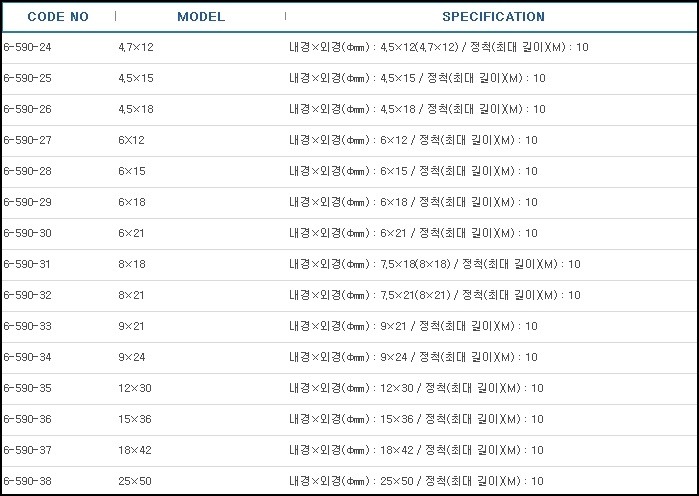Viewport: 699px width, 496px height.
Task: Click the 4,5×12(4,7×12) specification text
Action: pos(419,47)
